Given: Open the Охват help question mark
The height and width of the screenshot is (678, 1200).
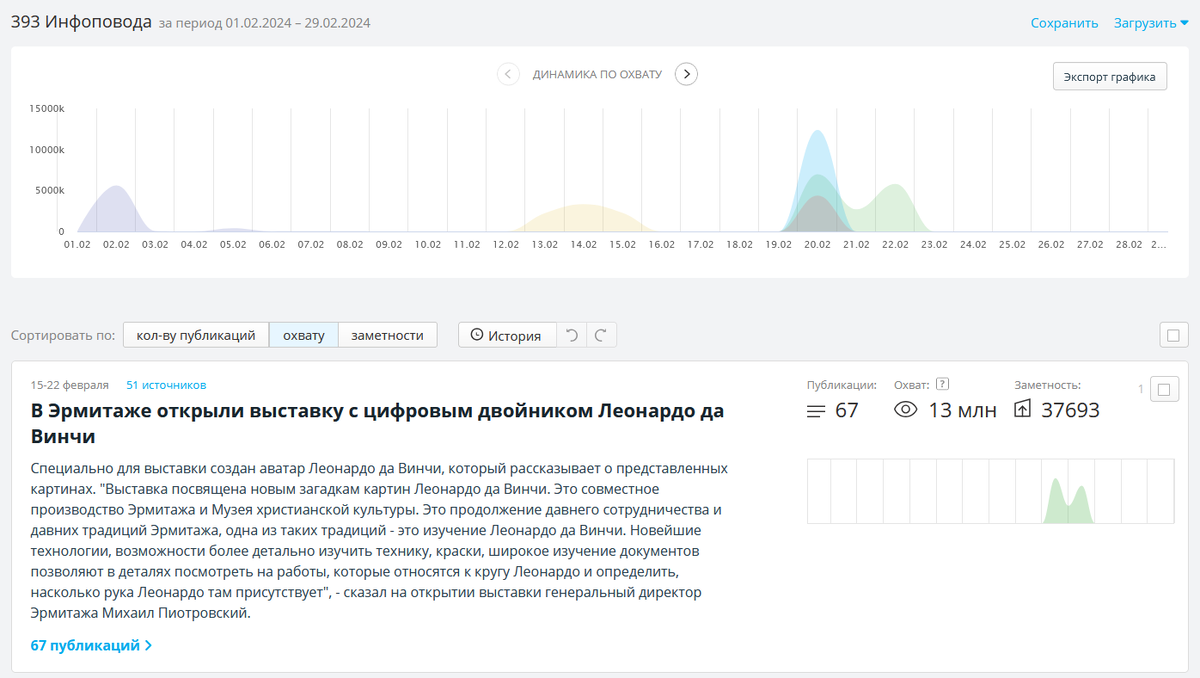Looking at the screenshot, I should pos(941,383).
